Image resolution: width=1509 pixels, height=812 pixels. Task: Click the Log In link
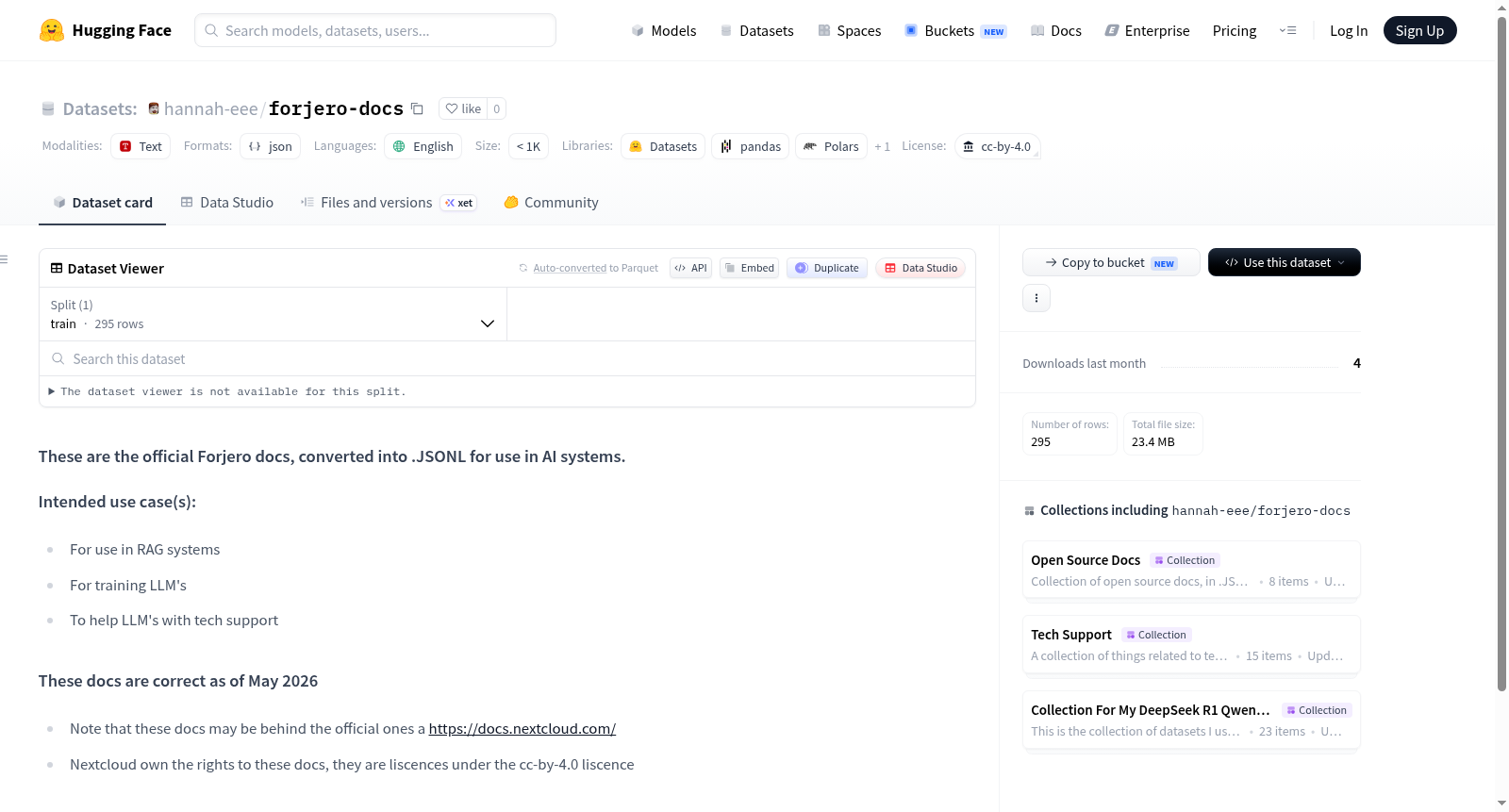pyautogui.click(x=1349, y=30)
